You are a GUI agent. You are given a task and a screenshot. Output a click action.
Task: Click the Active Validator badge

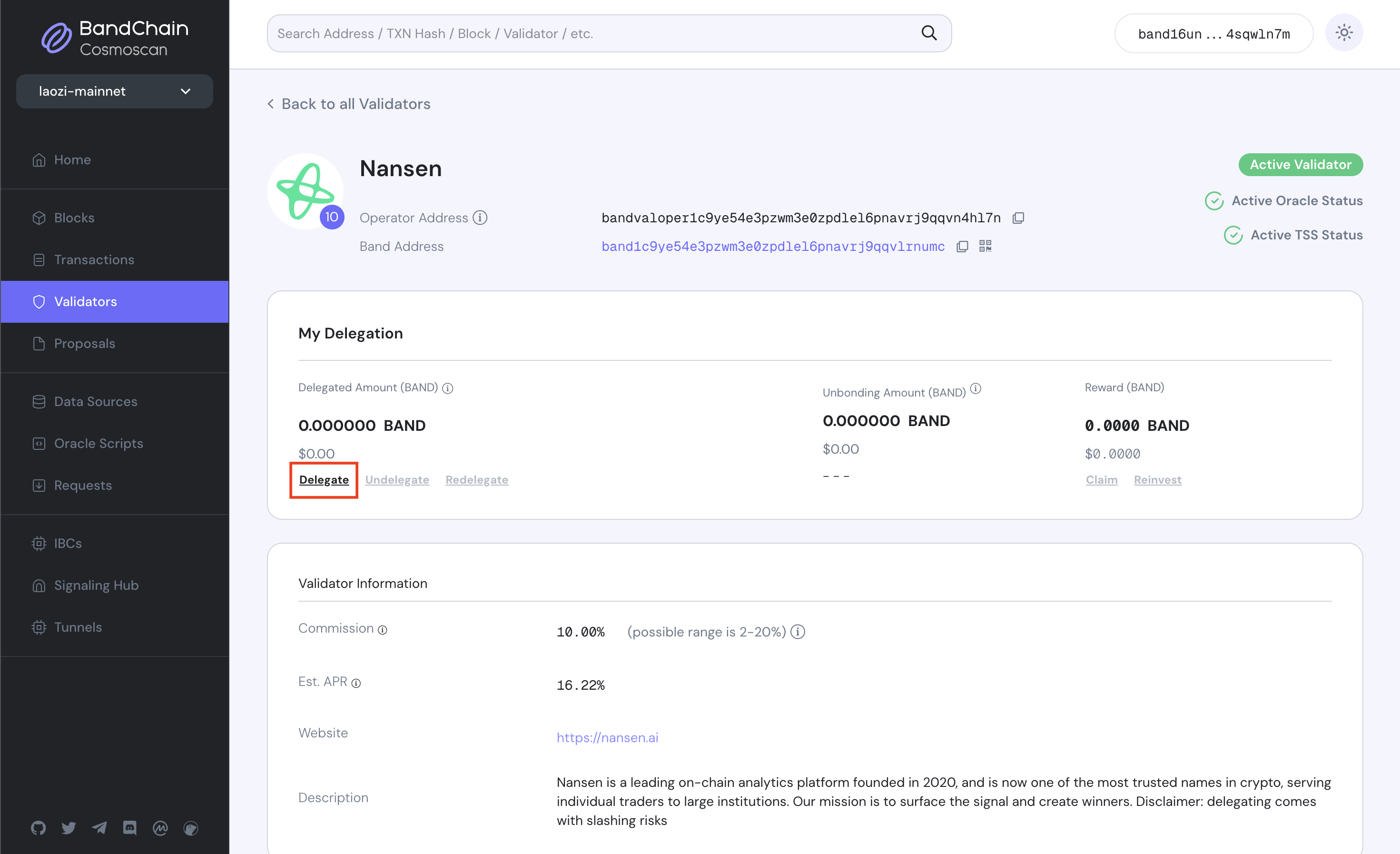(1301, 165)
